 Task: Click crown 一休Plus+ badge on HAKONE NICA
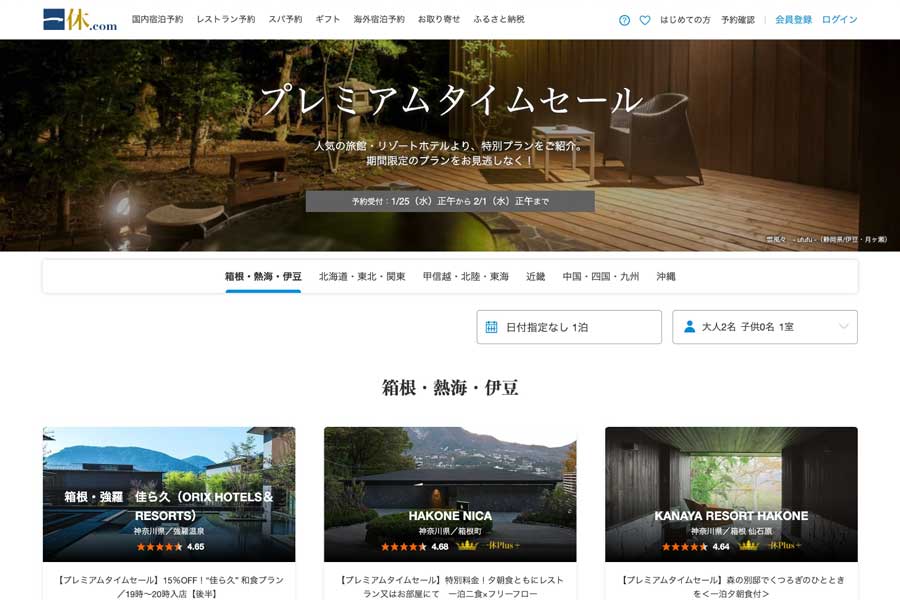[x=488, y=545]
